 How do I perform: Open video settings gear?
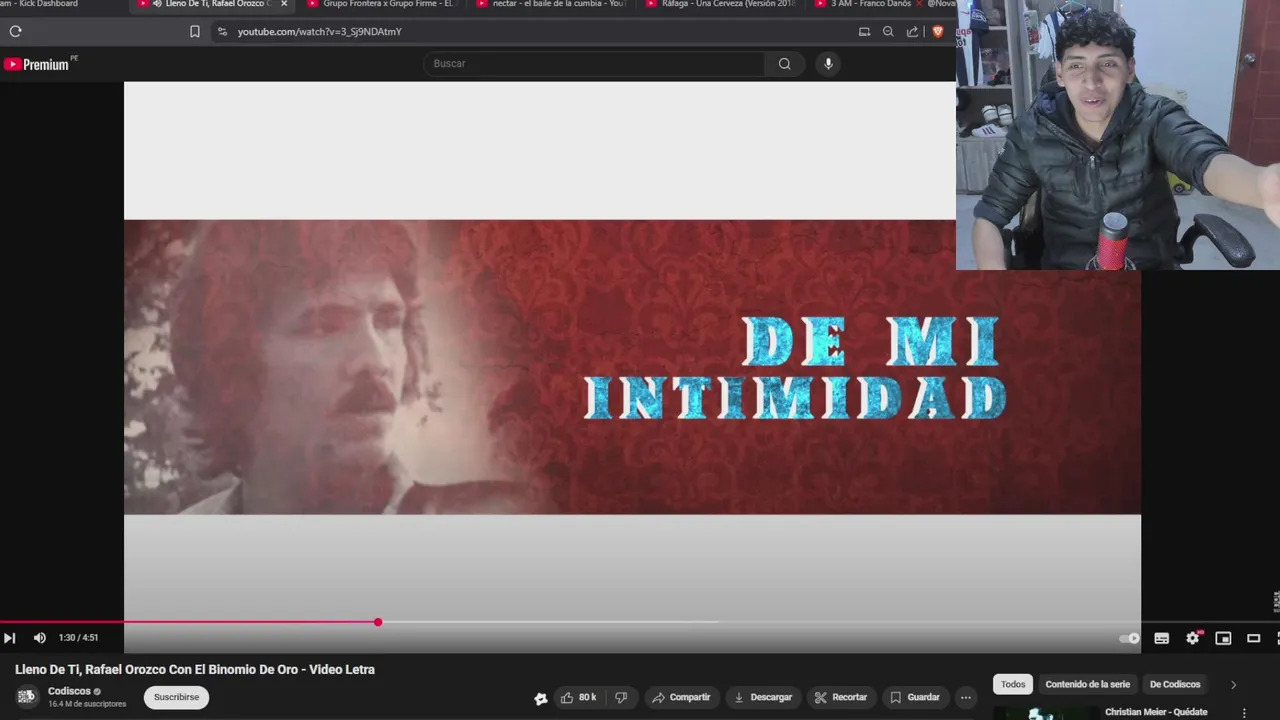click(1193, 638)
